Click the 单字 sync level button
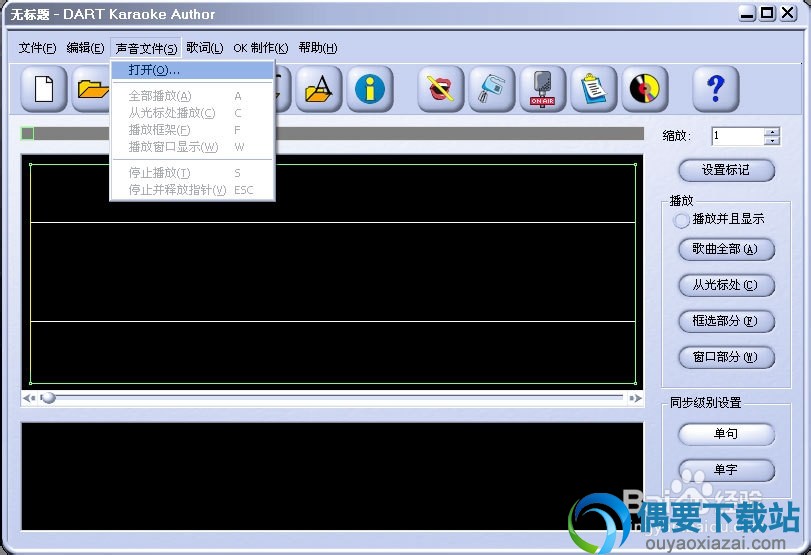Image resolution: width=811 pixels, height=555 pixels. tap(726, 470)
